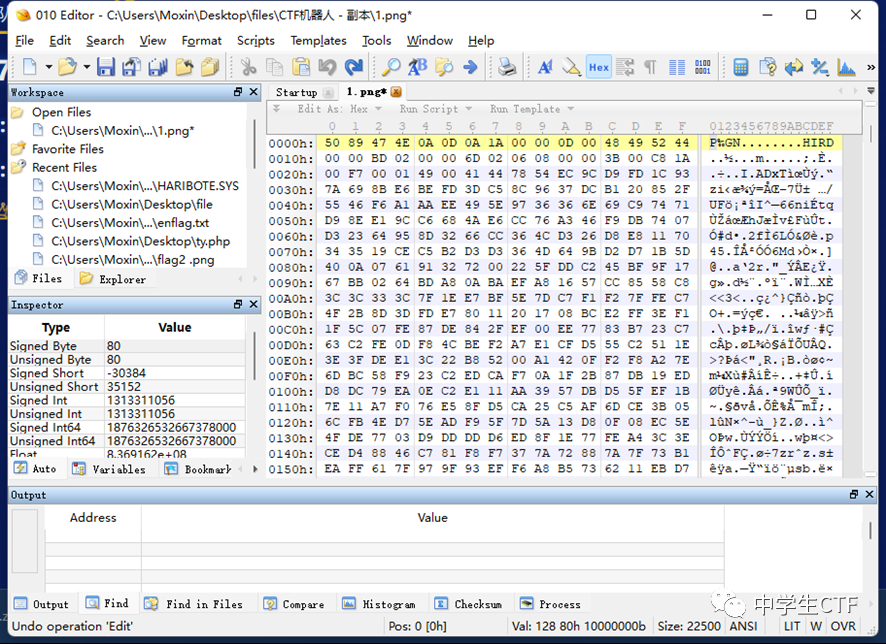The width and height of the screenshot is (886, 644).
Task: Open the Search menu
Action: point(105,41)
